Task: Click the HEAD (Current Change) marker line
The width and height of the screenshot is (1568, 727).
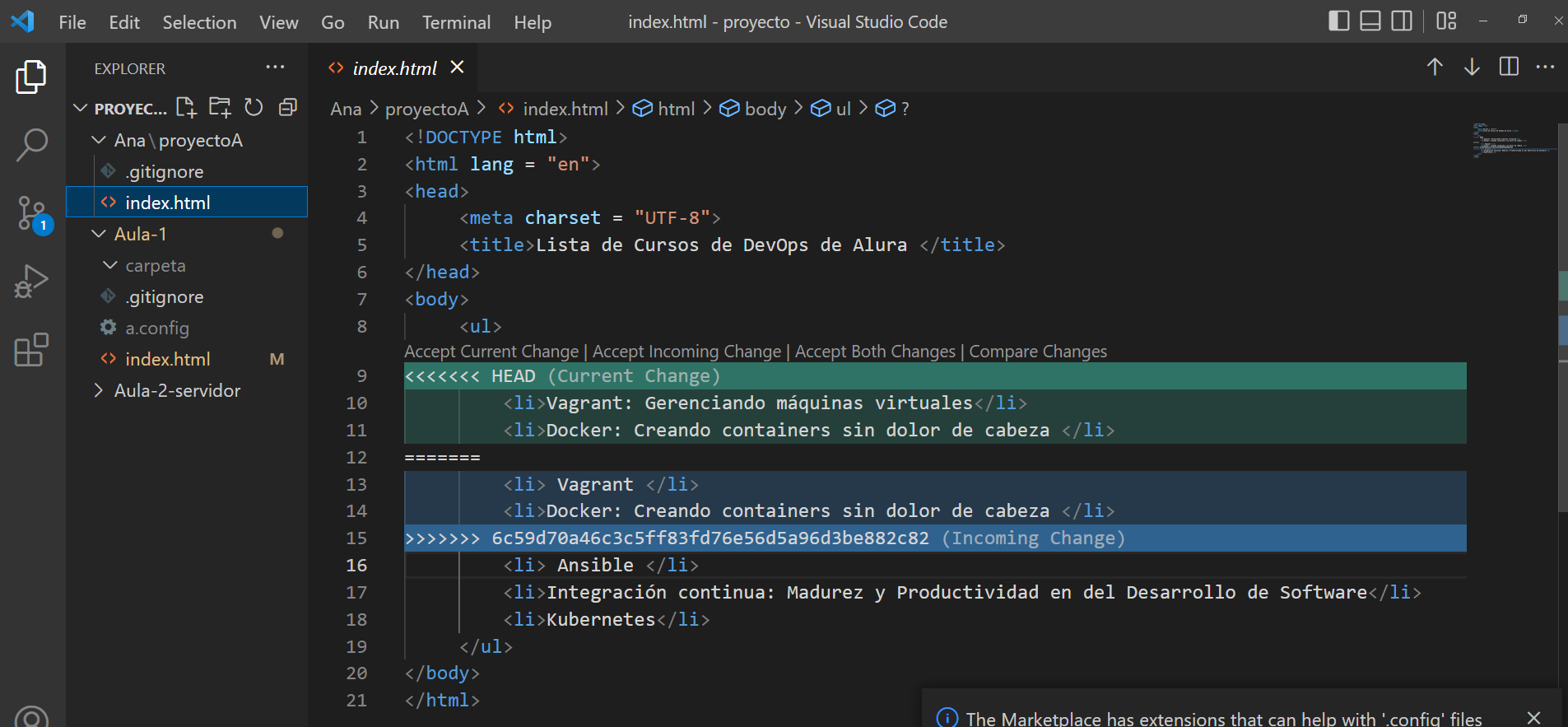Action: point(935,376)
